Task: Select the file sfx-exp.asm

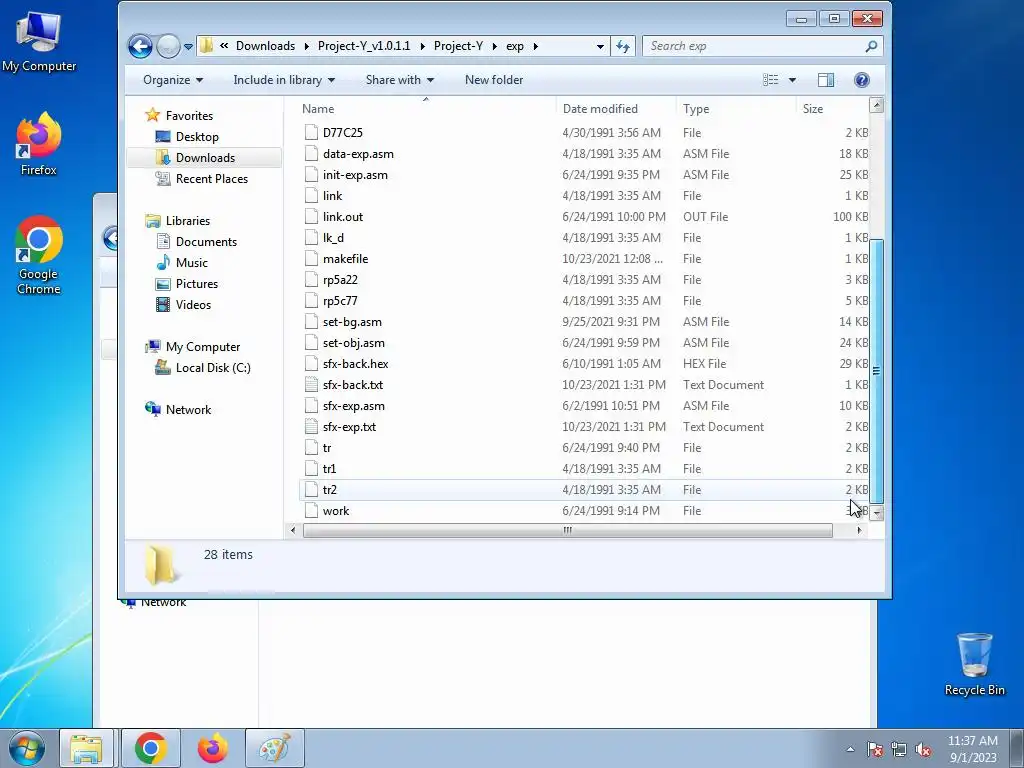Action: (x=353, y=406)
